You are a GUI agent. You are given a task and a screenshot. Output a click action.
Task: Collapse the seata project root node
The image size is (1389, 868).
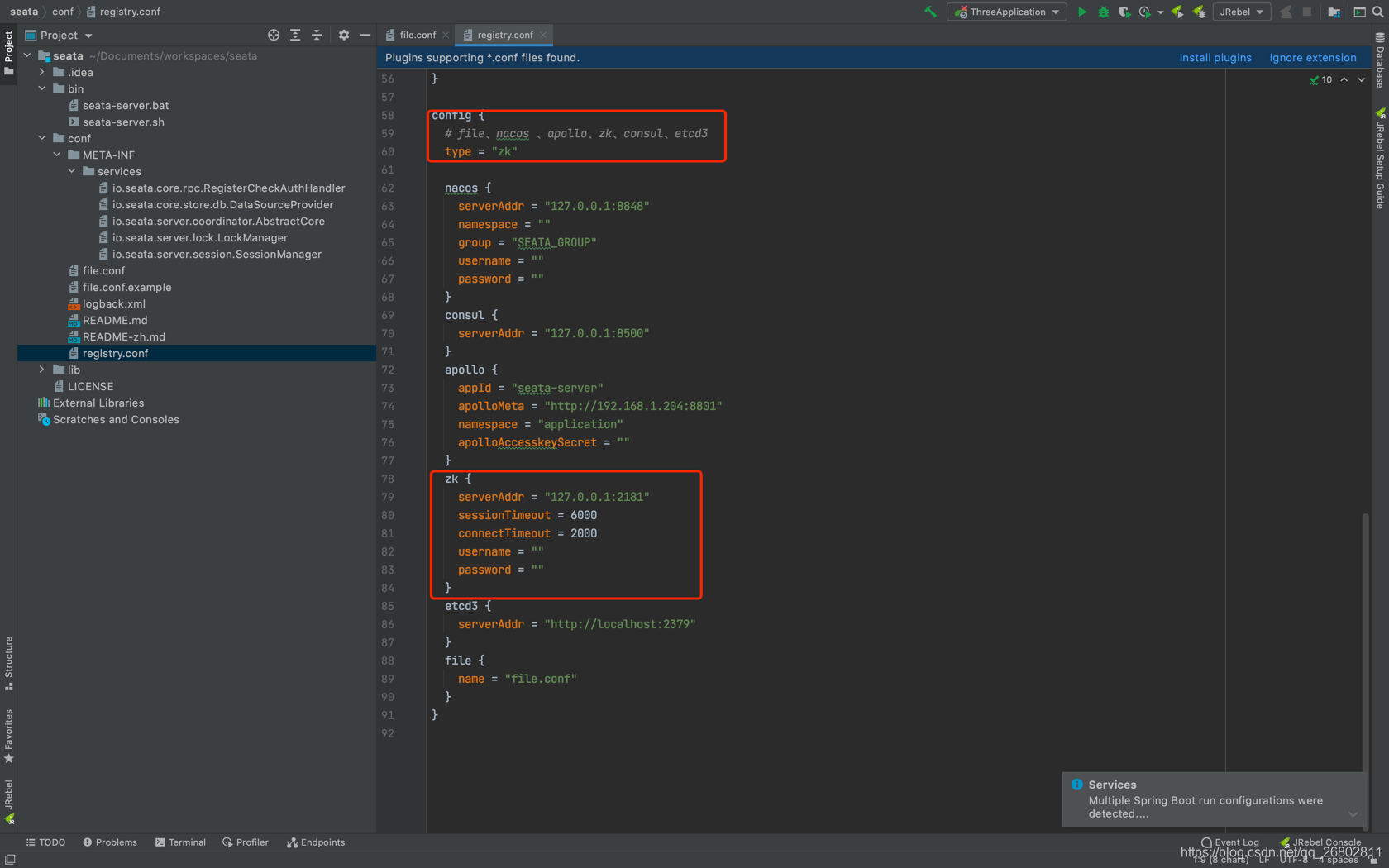click(x=28, y=55)
